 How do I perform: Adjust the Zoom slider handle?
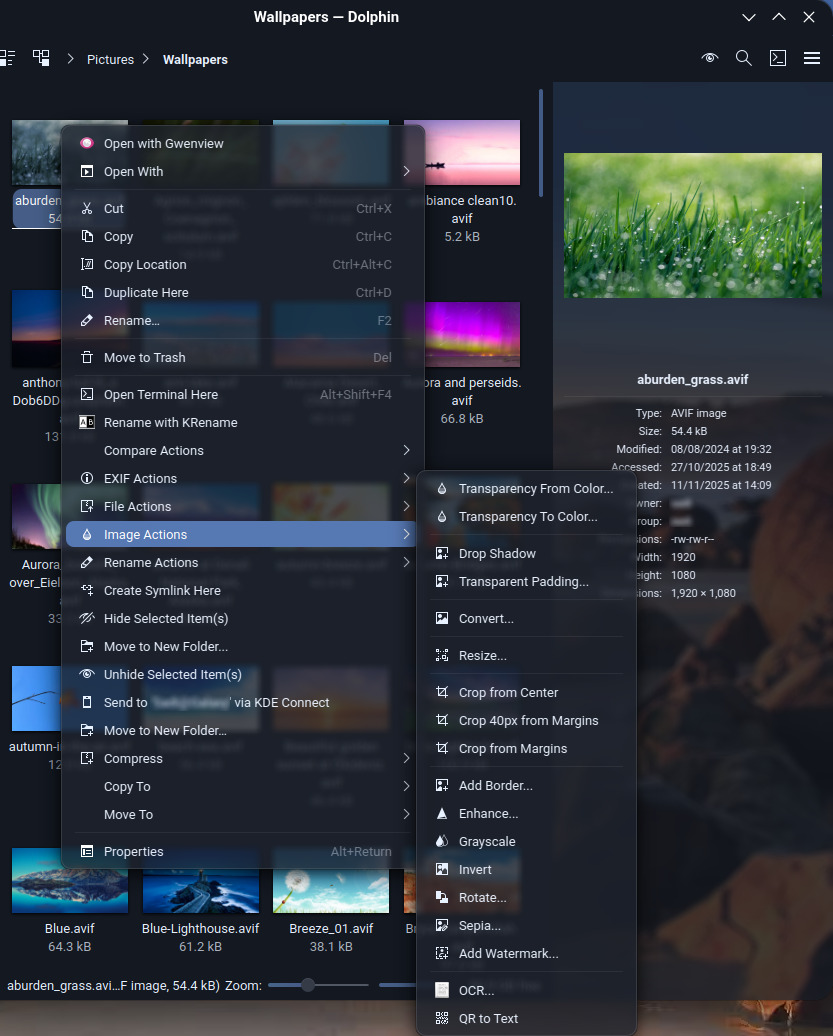pyautogui.click(x=308, y=985)
